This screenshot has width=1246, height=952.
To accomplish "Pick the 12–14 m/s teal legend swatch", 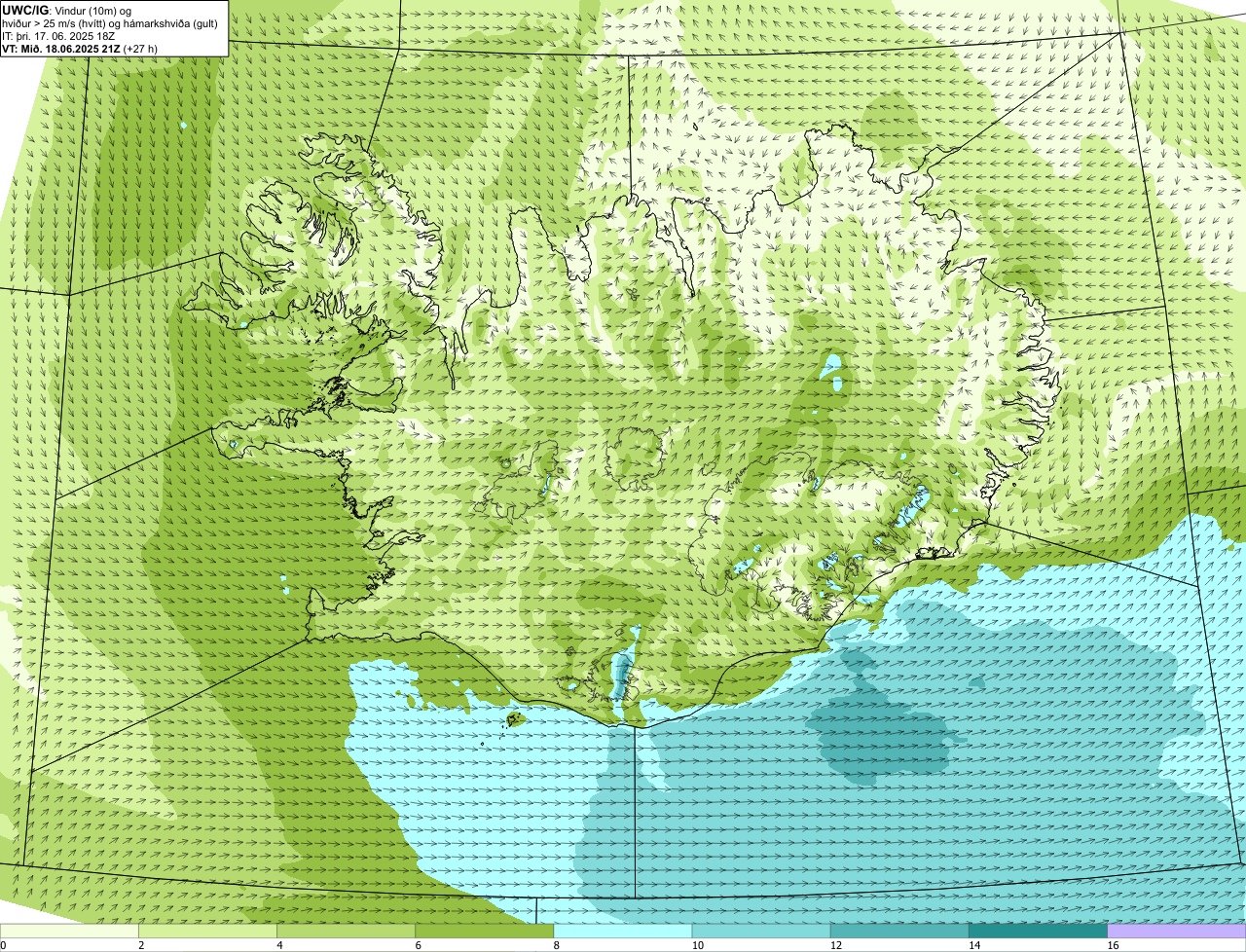I will (x=899, y=932).
